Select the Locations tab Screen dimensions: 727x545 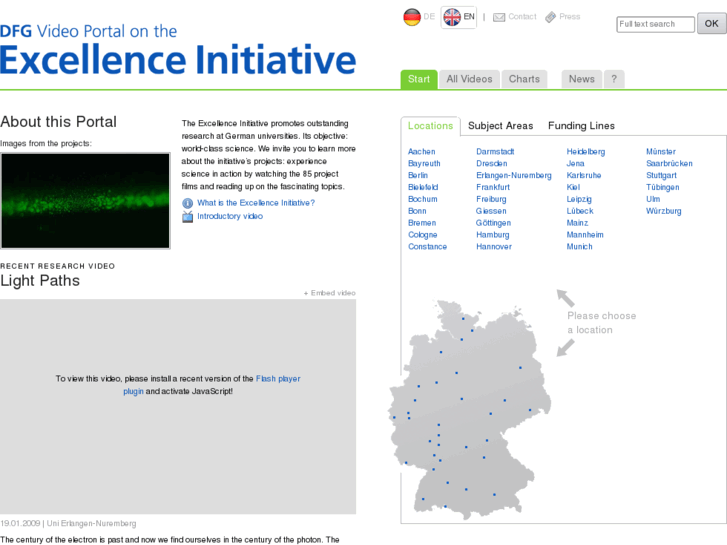(x=430, y=126)
